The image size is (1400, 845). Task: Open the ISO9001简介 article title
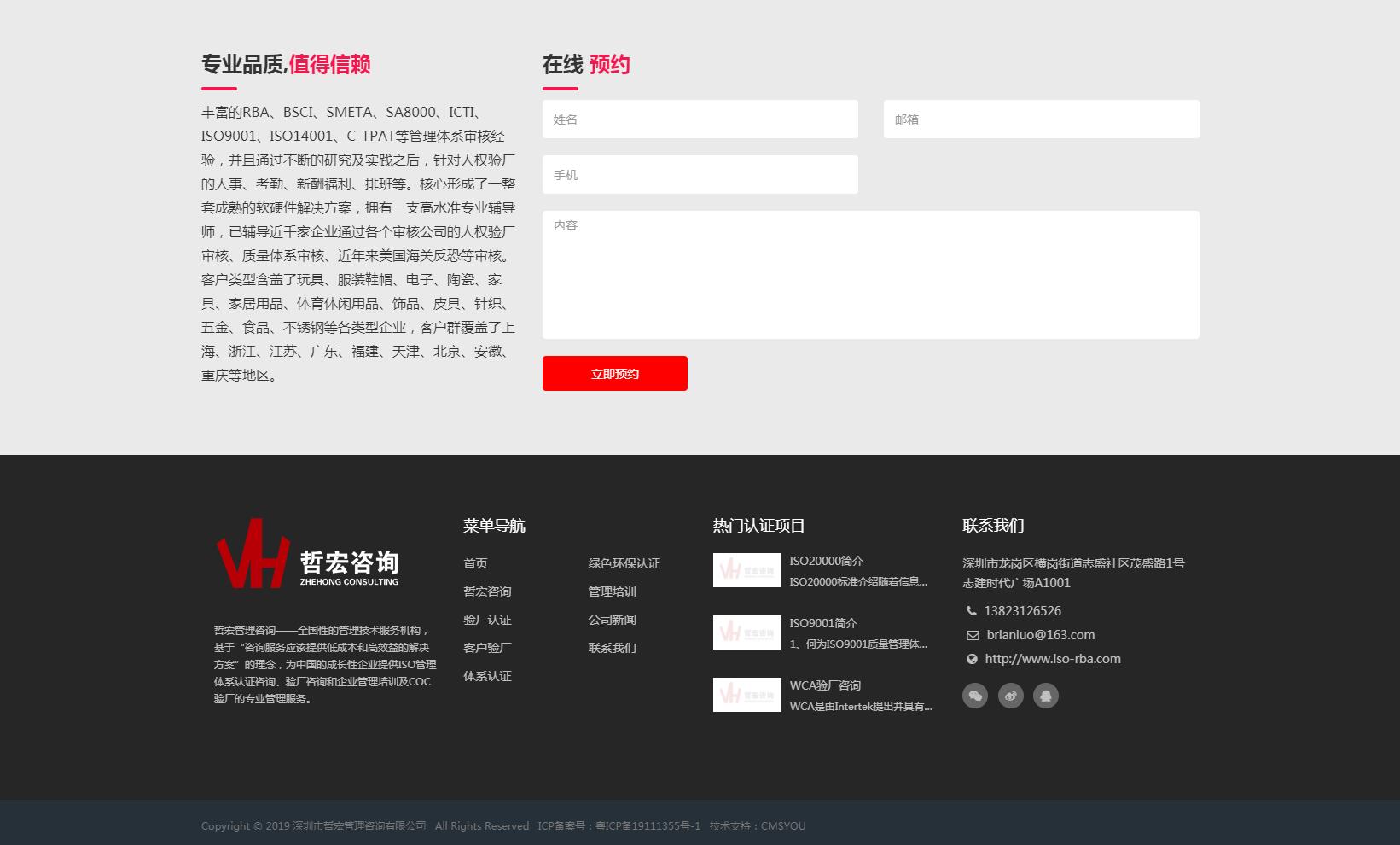pos(822,623)
